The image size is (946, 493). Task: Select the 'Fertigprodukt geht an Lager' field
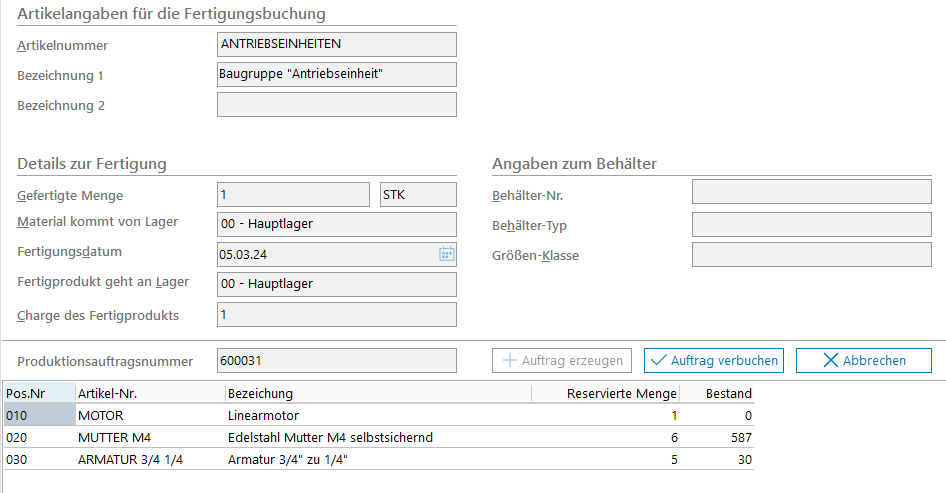(336, 284)
